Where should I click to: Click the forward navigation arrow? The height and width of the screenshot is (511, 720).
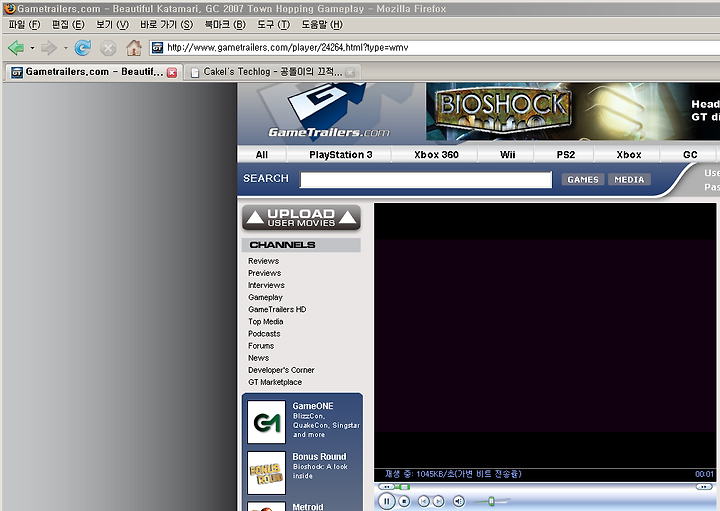[49, 47]
